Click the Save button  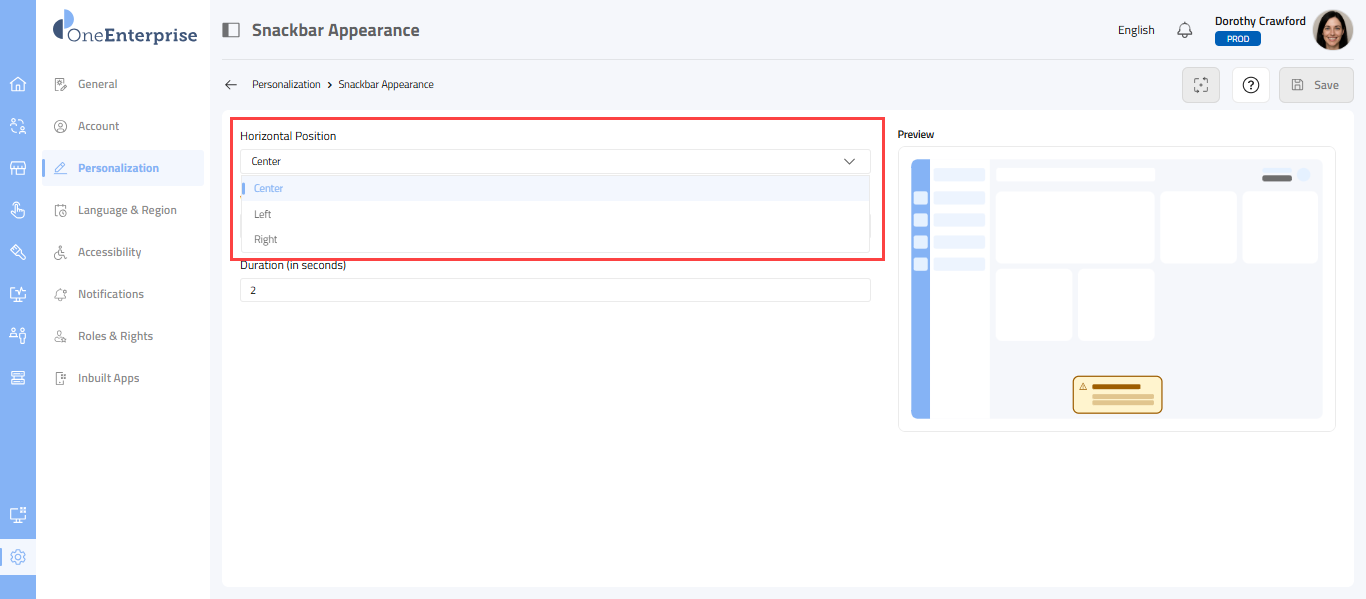1315,85
